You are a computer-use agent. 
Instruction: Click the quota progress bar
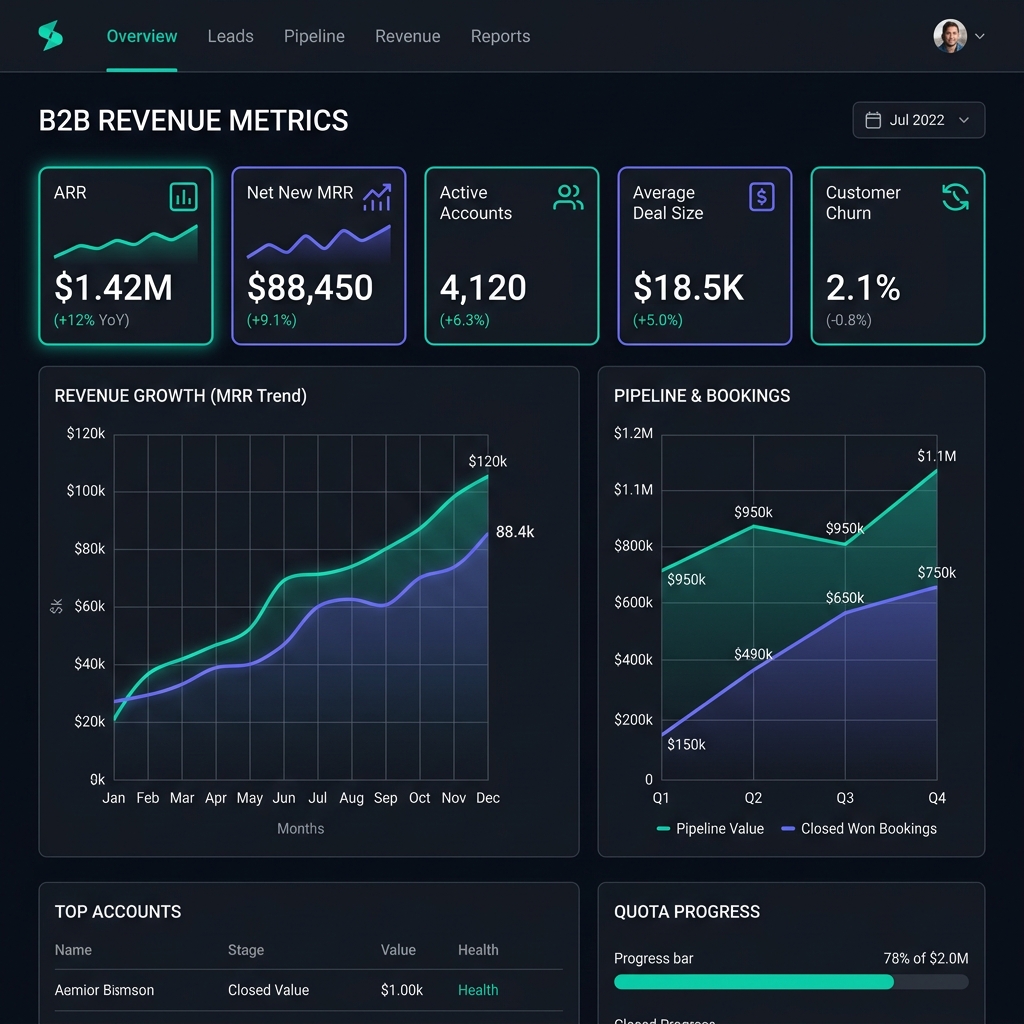pyautogui.click(x=791, y=982)
